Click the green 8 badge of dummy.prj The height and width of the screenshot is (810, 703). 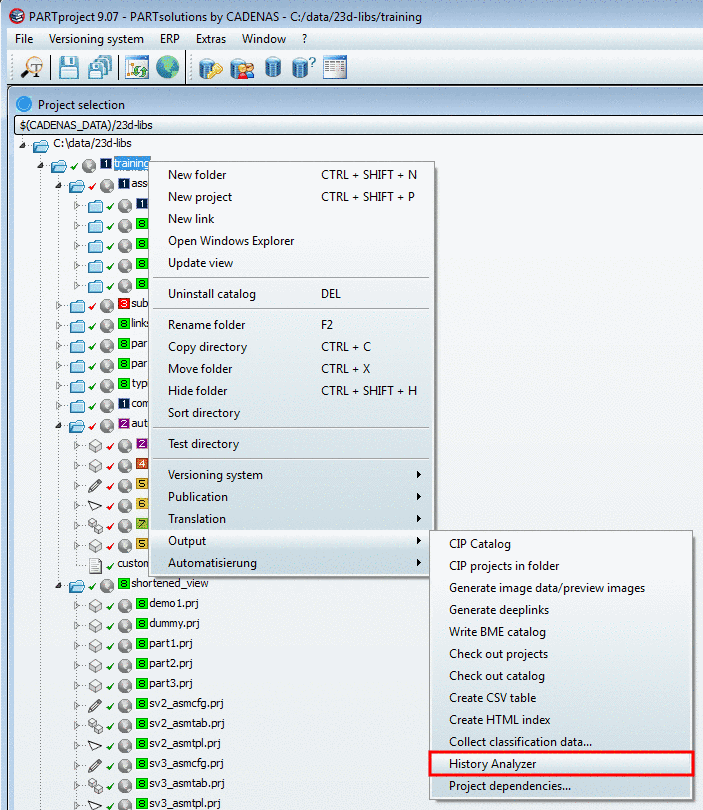[x=142, y=623]
